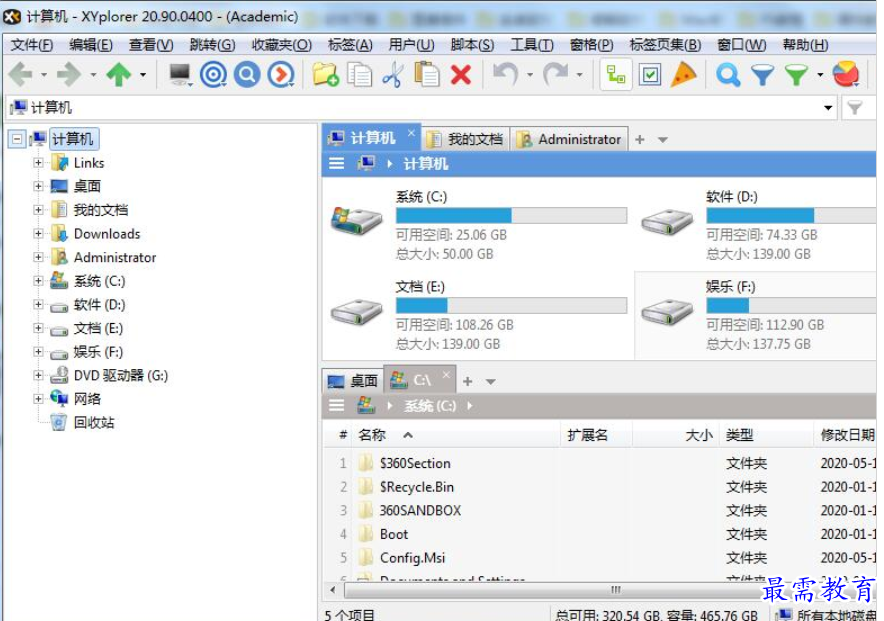This screenshot has height=621, width=884.
Task: Expand the 系统 (C:) tree node
Action: point(38,281)
